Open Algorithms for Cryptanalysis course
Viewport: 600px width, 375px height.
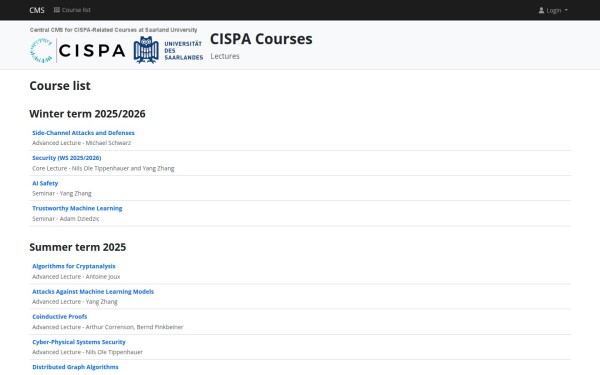tap(74, 266)
